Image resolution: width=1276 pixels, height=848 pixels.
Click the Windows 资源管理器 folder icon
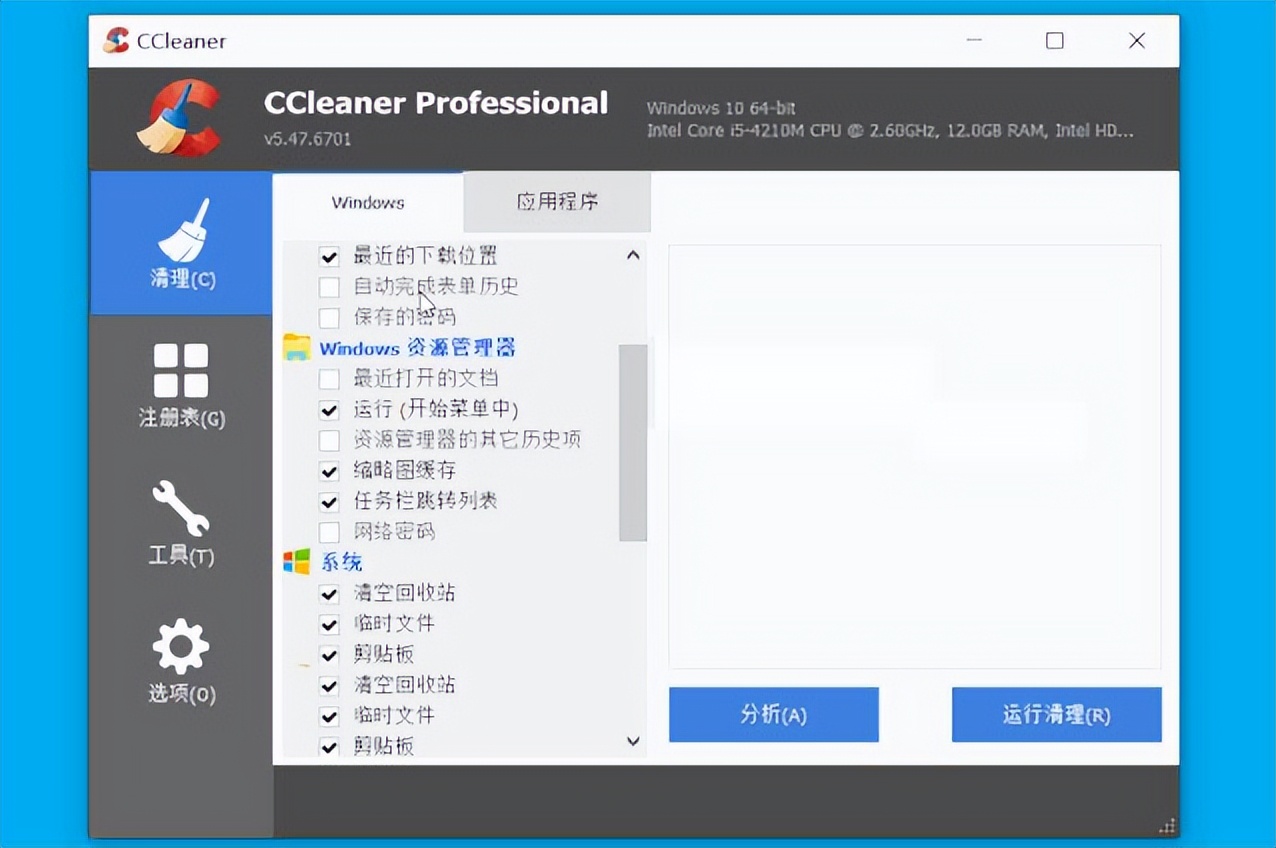click(x=297, y=347)
